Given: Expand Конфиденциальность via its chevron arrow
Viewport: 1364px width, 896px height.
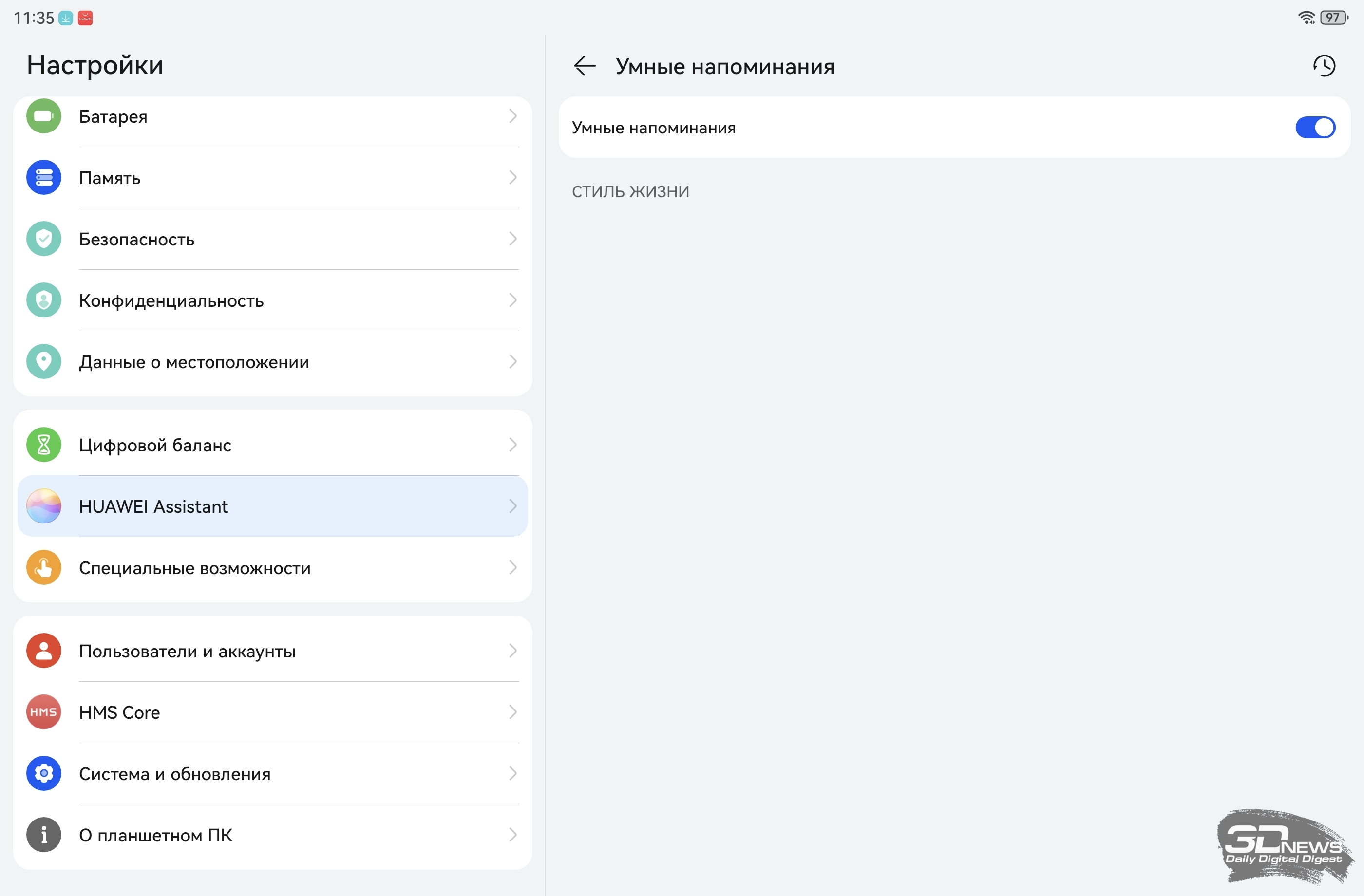Looking at the screenshot, I should click(512, 300).
